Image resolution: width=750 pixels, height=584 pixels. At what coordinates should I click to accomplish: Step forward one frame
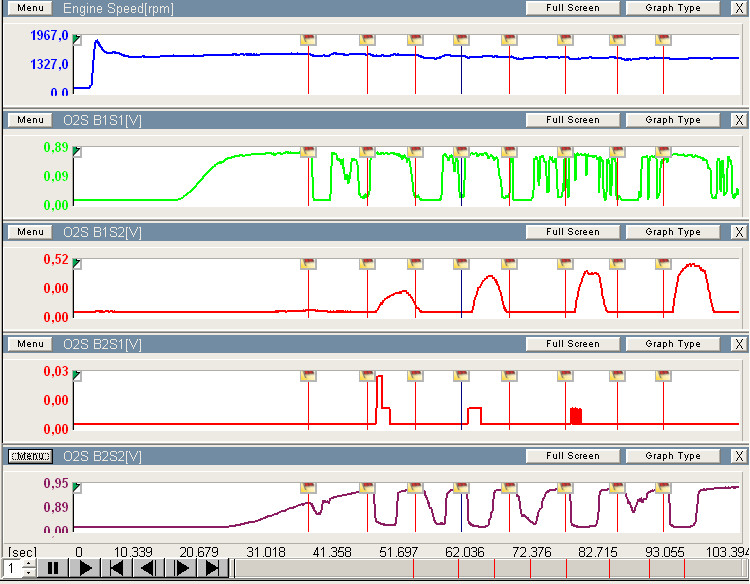tap(181, 568)
